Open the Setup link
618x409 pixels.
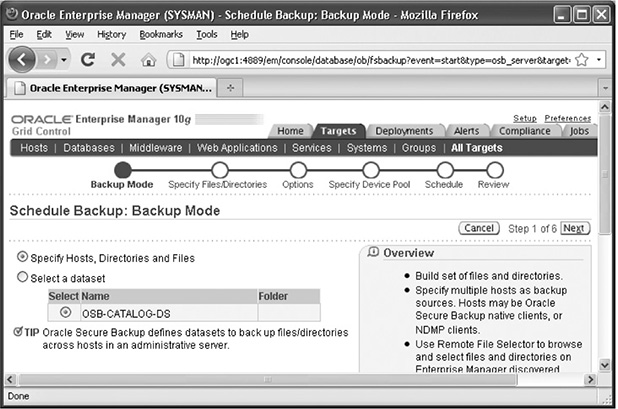(525, 118)
